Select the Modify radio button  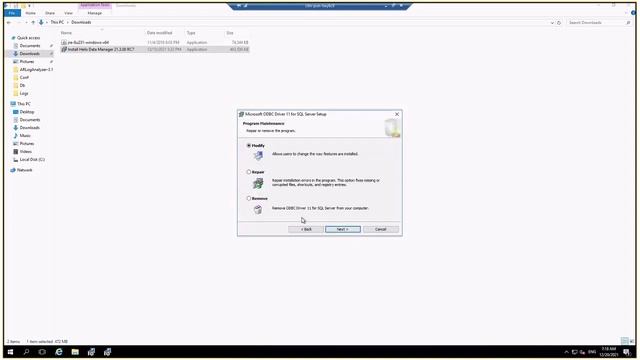click(x=249, y=145)
